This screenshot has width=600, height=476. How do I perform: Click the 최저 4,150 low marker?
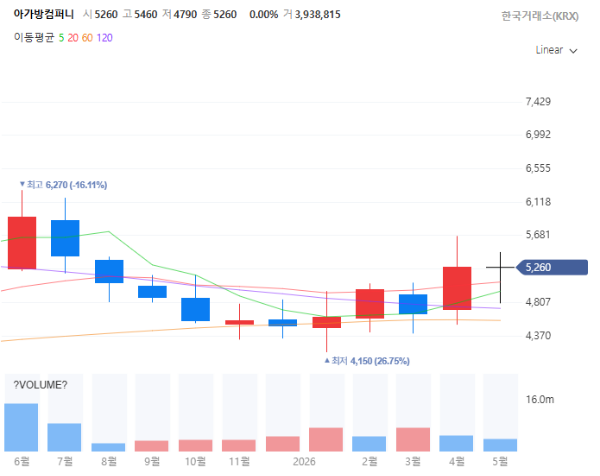[x=367, y=361]
